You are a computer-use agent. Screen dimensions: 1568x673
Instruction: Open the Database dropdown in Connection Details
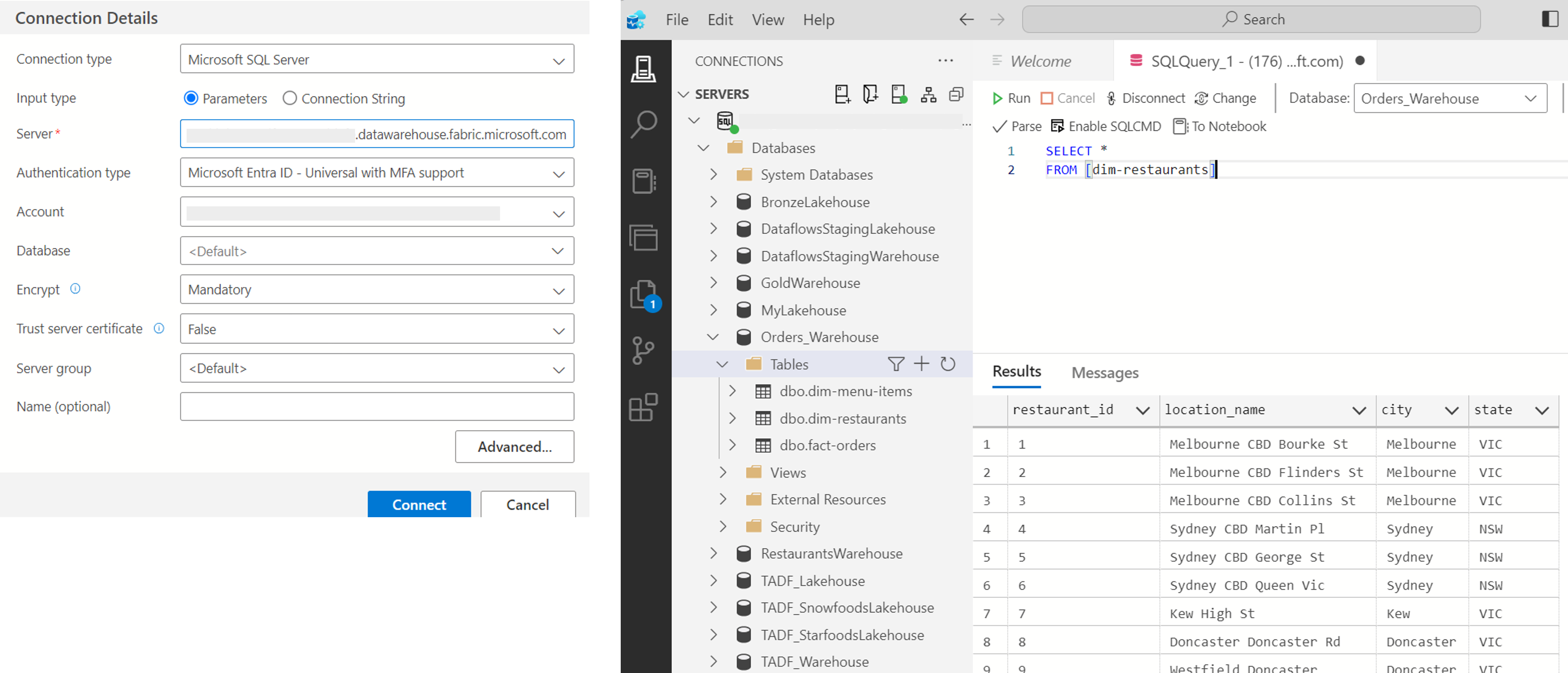[x=377, y=251]
